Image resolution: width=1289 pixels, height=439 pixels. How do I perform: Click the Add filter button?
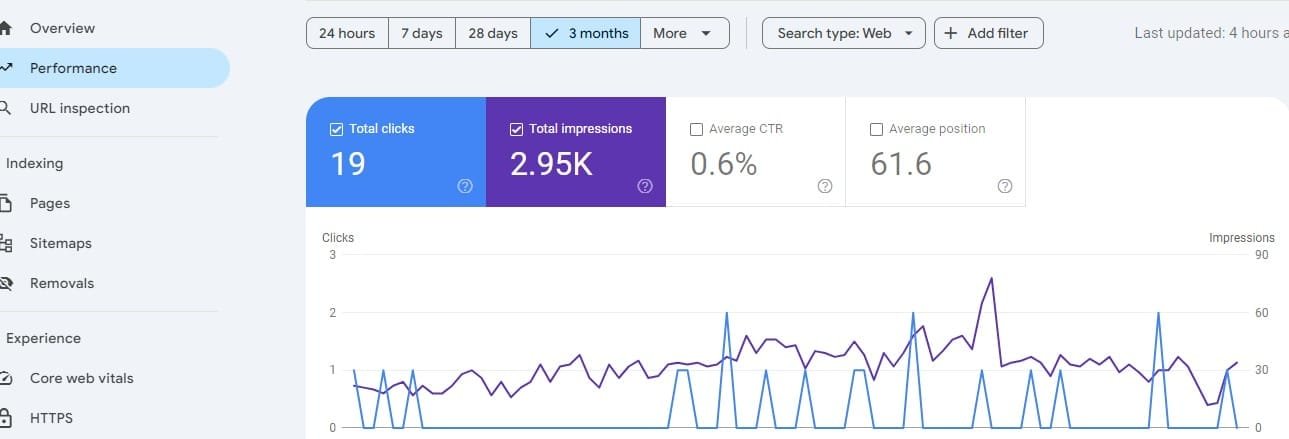click(x=988, y=33)
